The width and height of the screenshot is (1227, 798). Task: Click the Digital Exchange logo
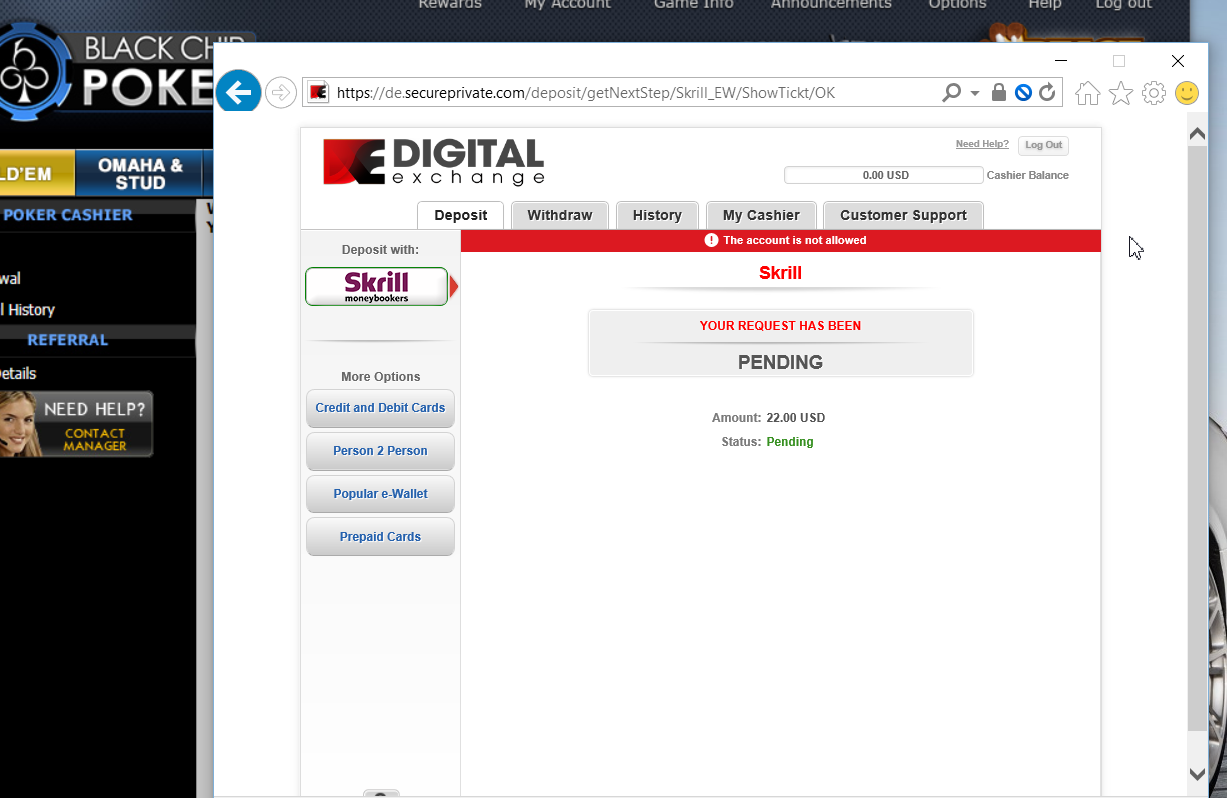coord(434,162)
